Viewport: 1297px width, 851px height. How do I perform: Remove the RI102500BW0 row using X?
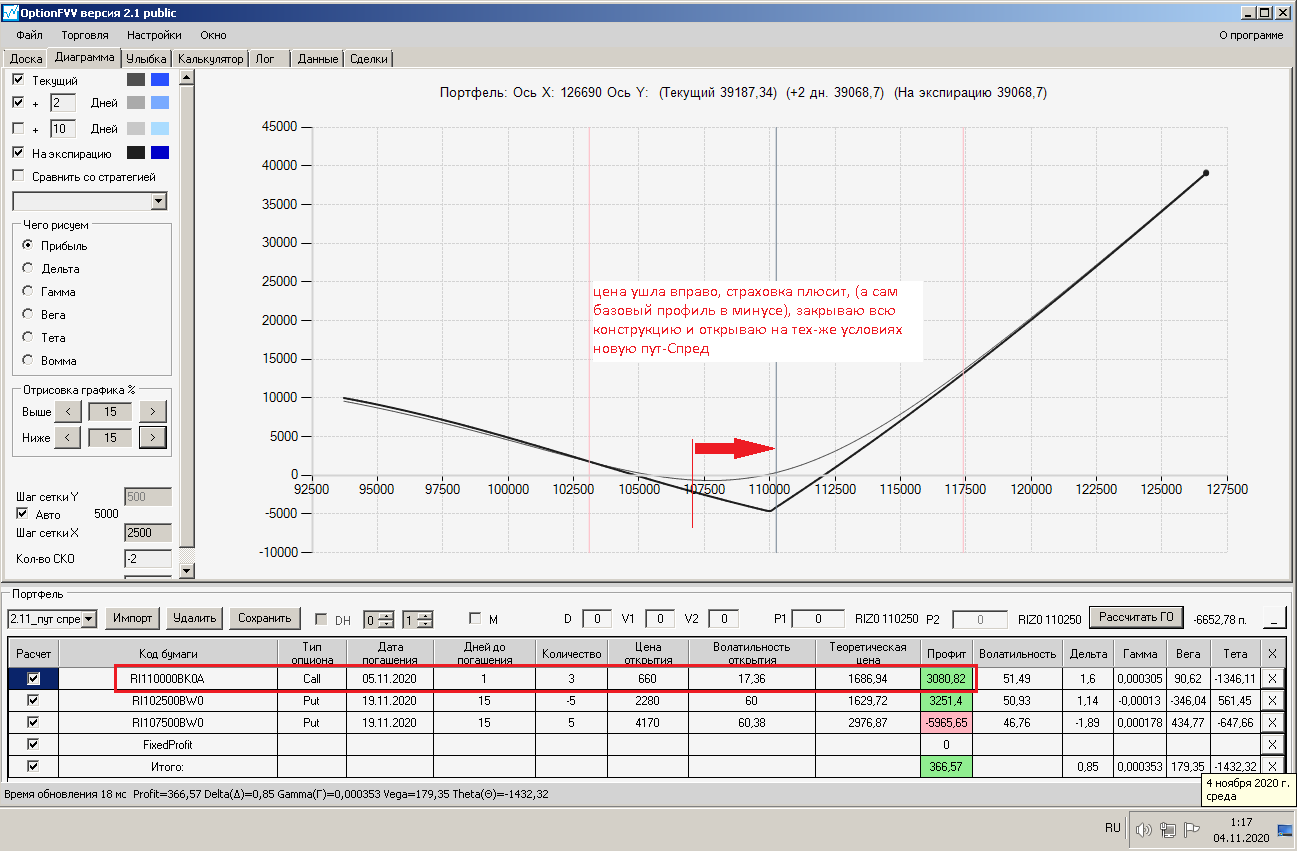pos(1271,700)
